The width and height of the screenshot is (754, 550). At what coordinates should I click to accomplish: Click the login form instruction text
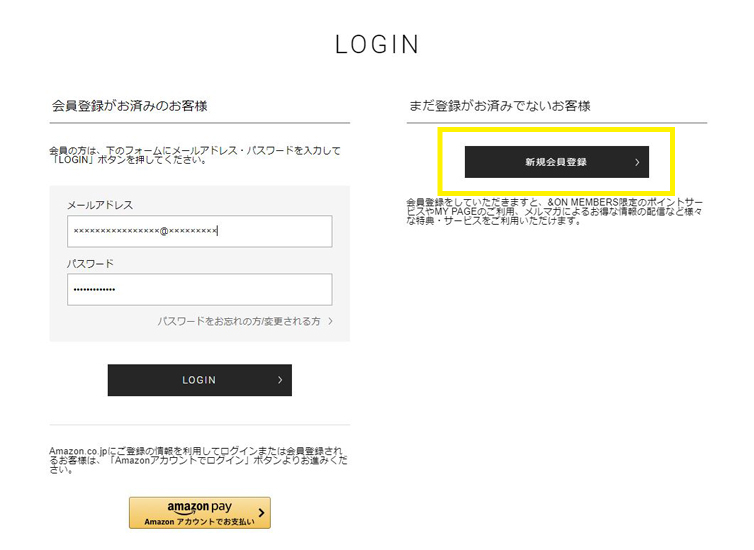[195, 155]
